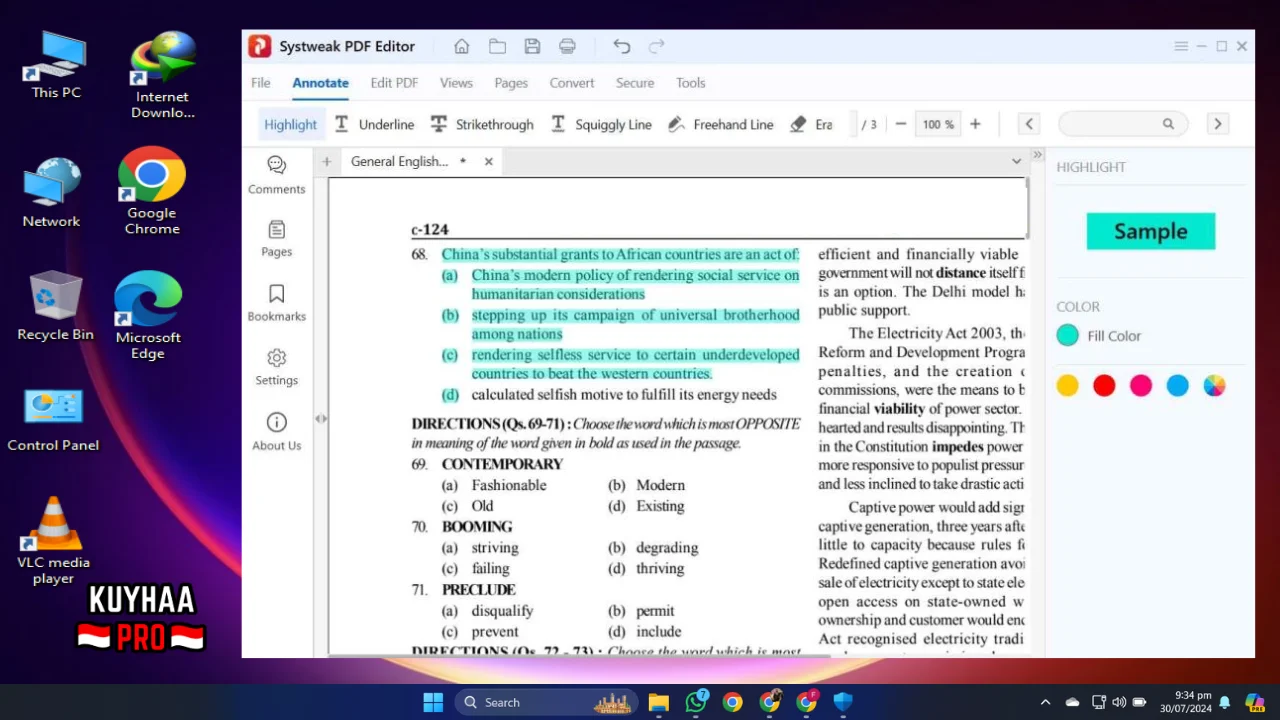Open the hamburger menu in title bar
Viewport: 1280px width, 720px height.
1181,46
